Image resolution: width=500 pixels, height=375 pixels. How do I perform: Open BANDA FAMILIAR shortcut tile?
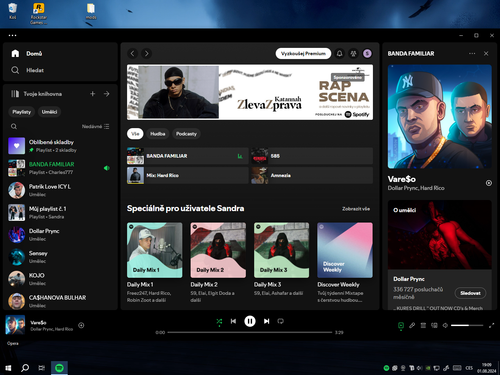point(188,156)
